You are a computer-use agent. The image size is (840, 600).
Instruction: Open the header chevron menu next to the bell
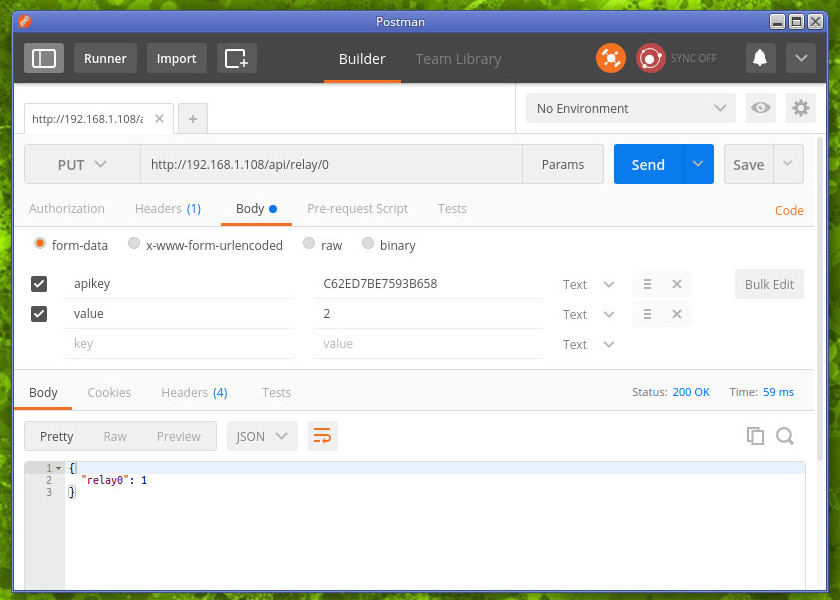[x=801, y=58]
